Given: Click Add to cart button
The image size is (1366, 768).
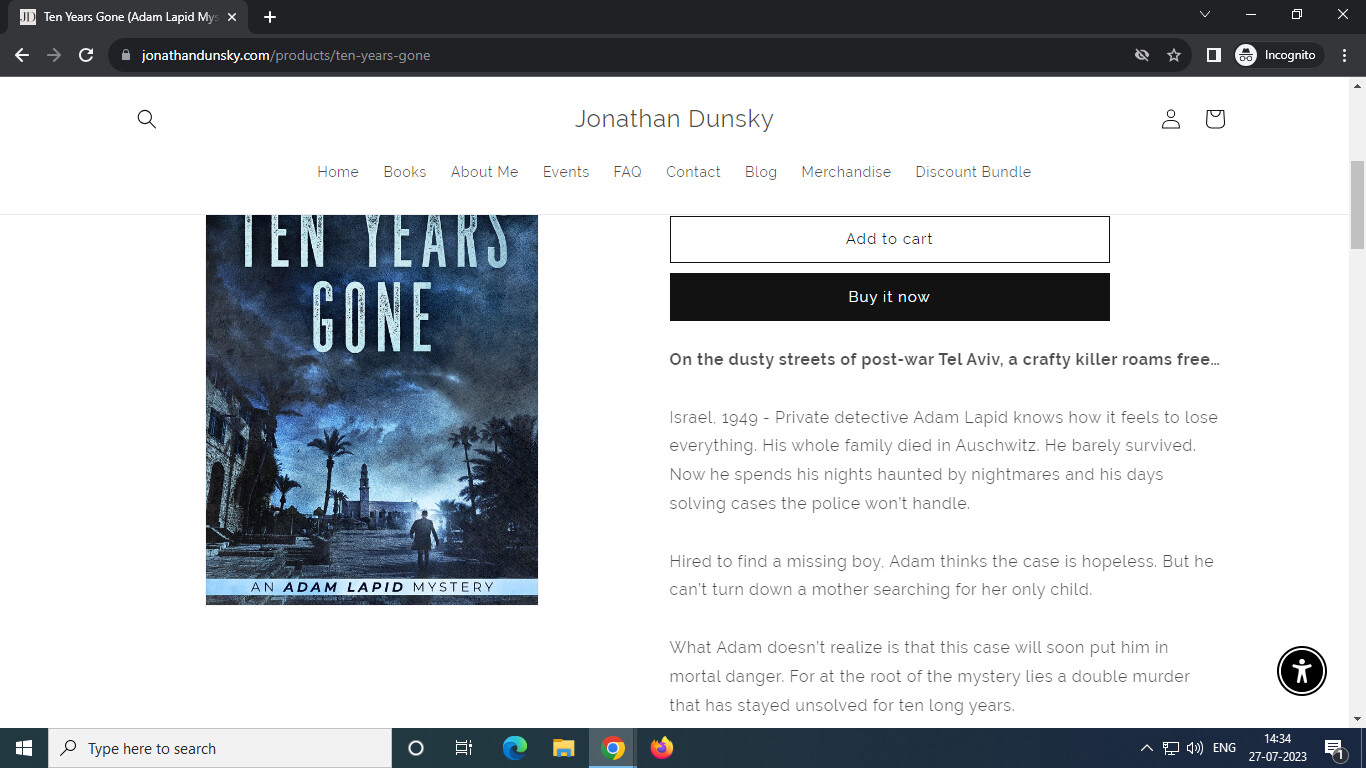Looking at the screenshot, I should click(x=890, y=239).
